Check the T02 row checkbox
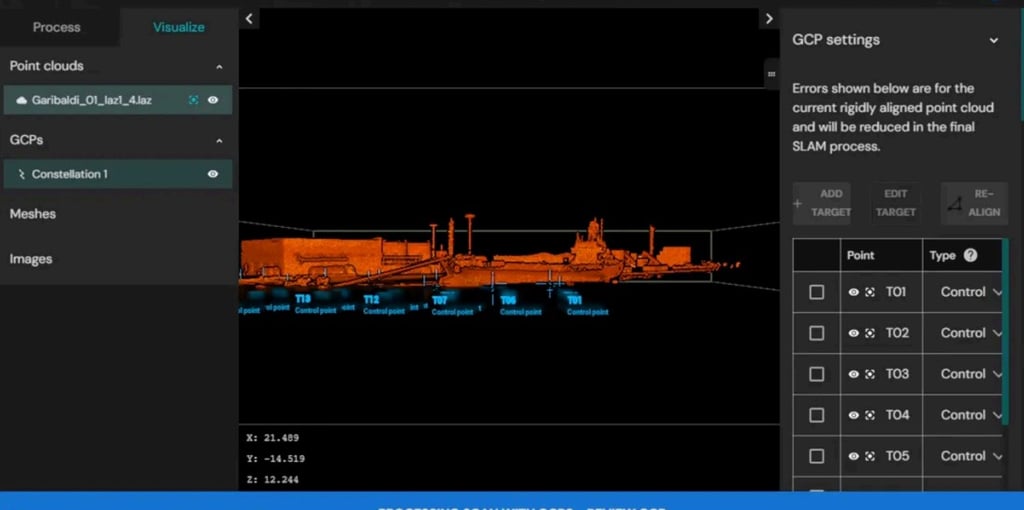The image size is (1024, 510). pyautogui.click(x=816, y=334)
